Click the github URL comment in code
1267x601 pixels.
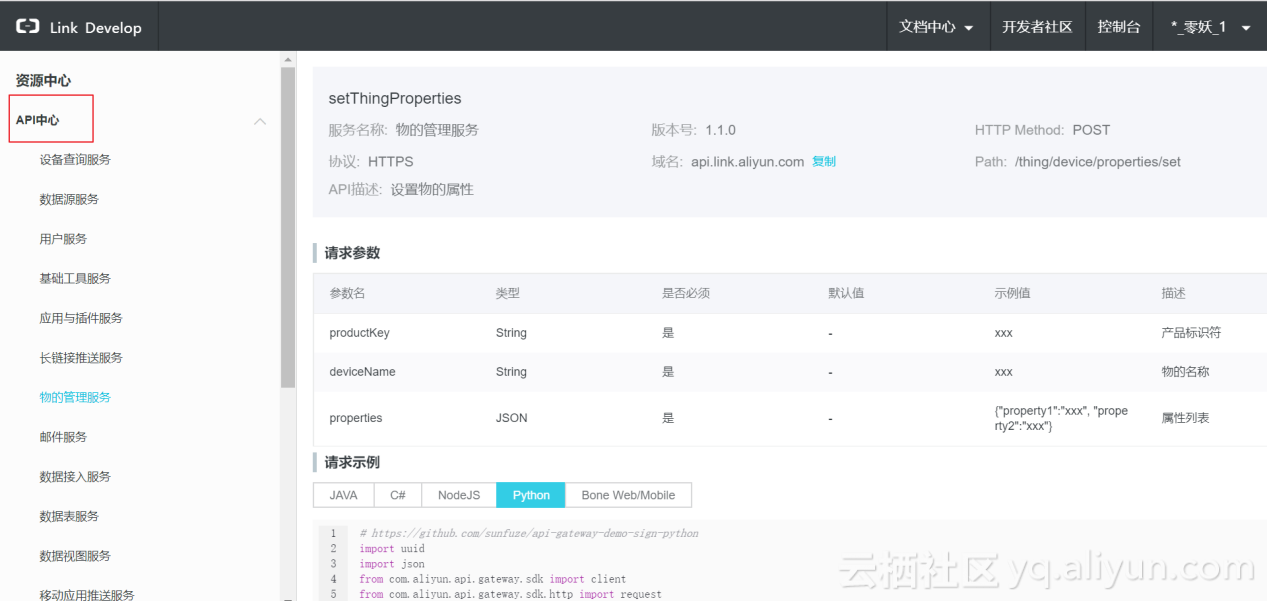click(529, 533)
